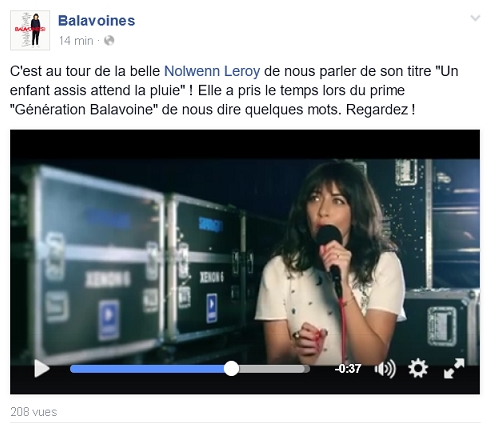The image size is (490, 423).
Task: Mute the video with the speaker icon
Action: [x=385, y=369]
